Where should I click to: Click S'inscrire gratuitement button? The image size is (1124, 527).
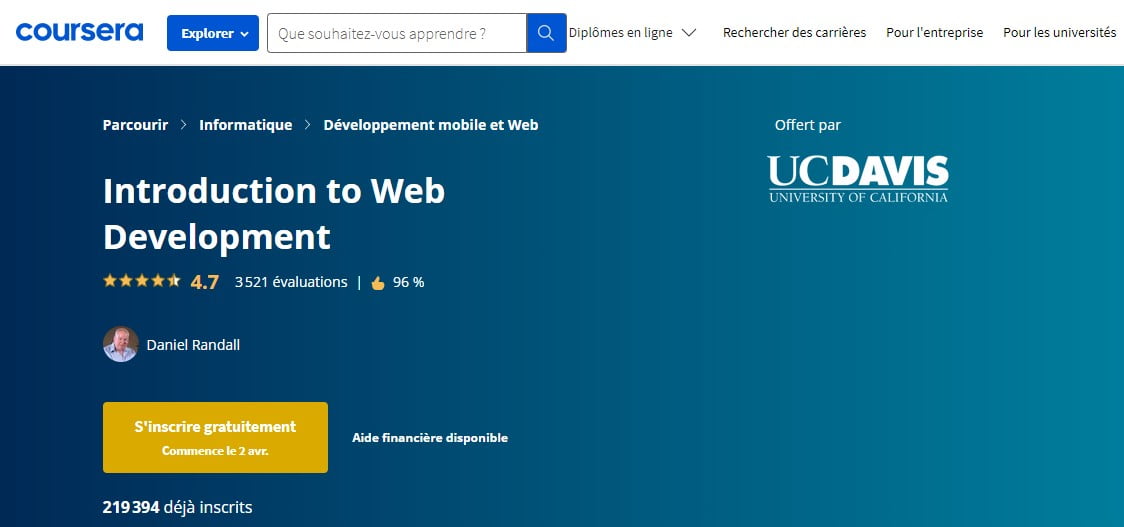[215, 437]
